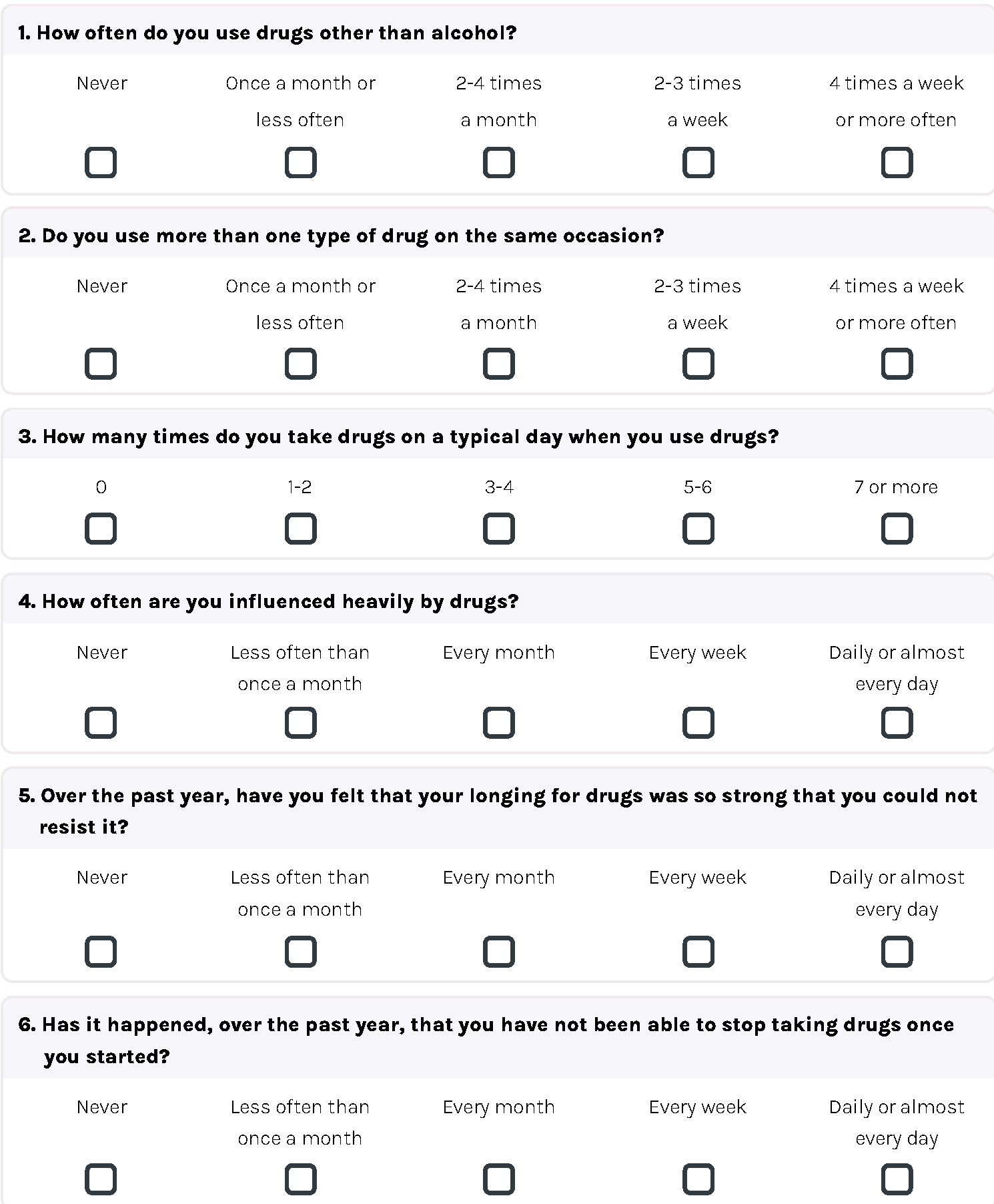Select 'Never' checkbox for question 6
Image resolution: width=994 pixels, height=1204 pixels.
coord(101,1180)
